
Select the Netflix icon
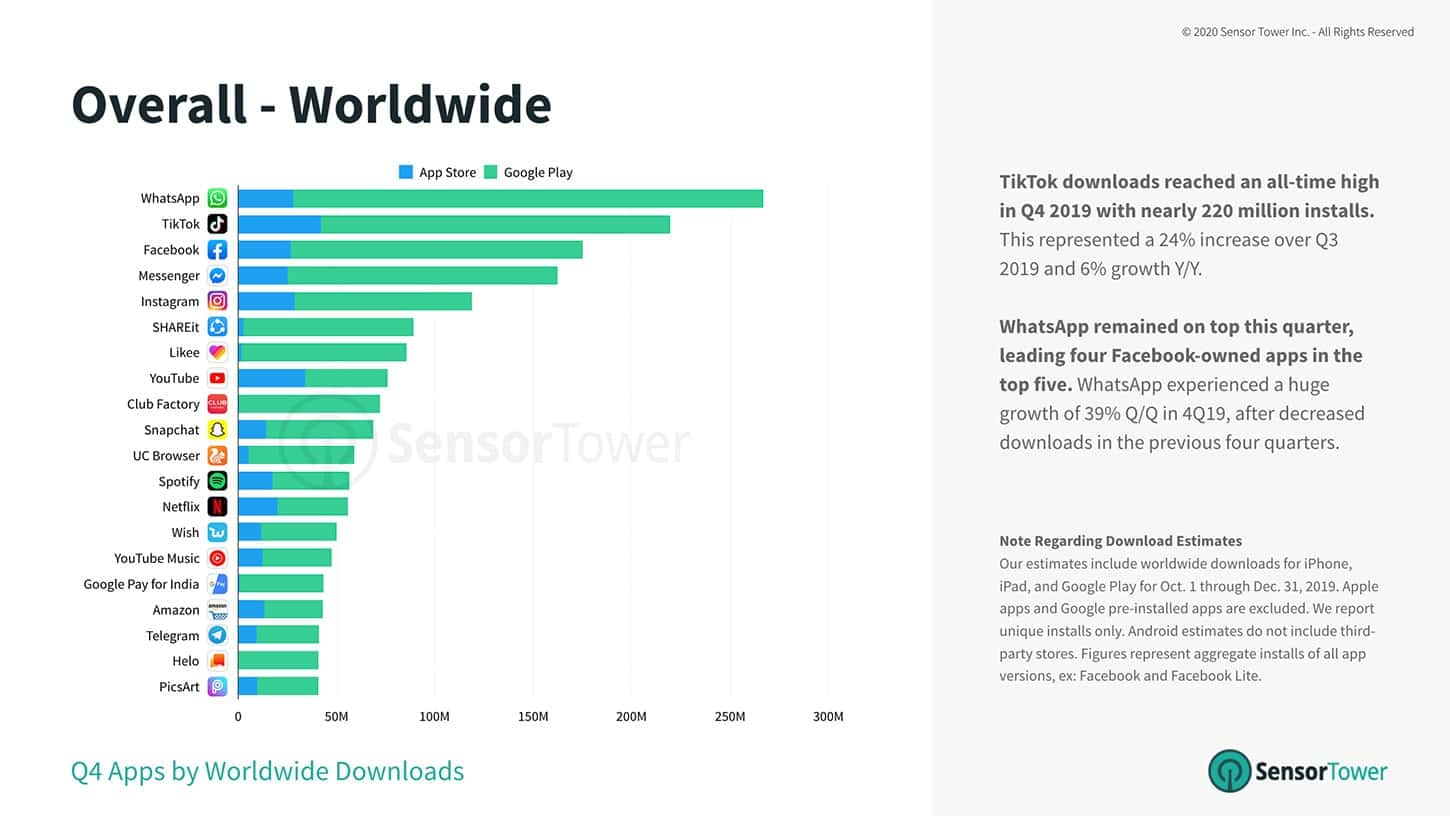218,506
